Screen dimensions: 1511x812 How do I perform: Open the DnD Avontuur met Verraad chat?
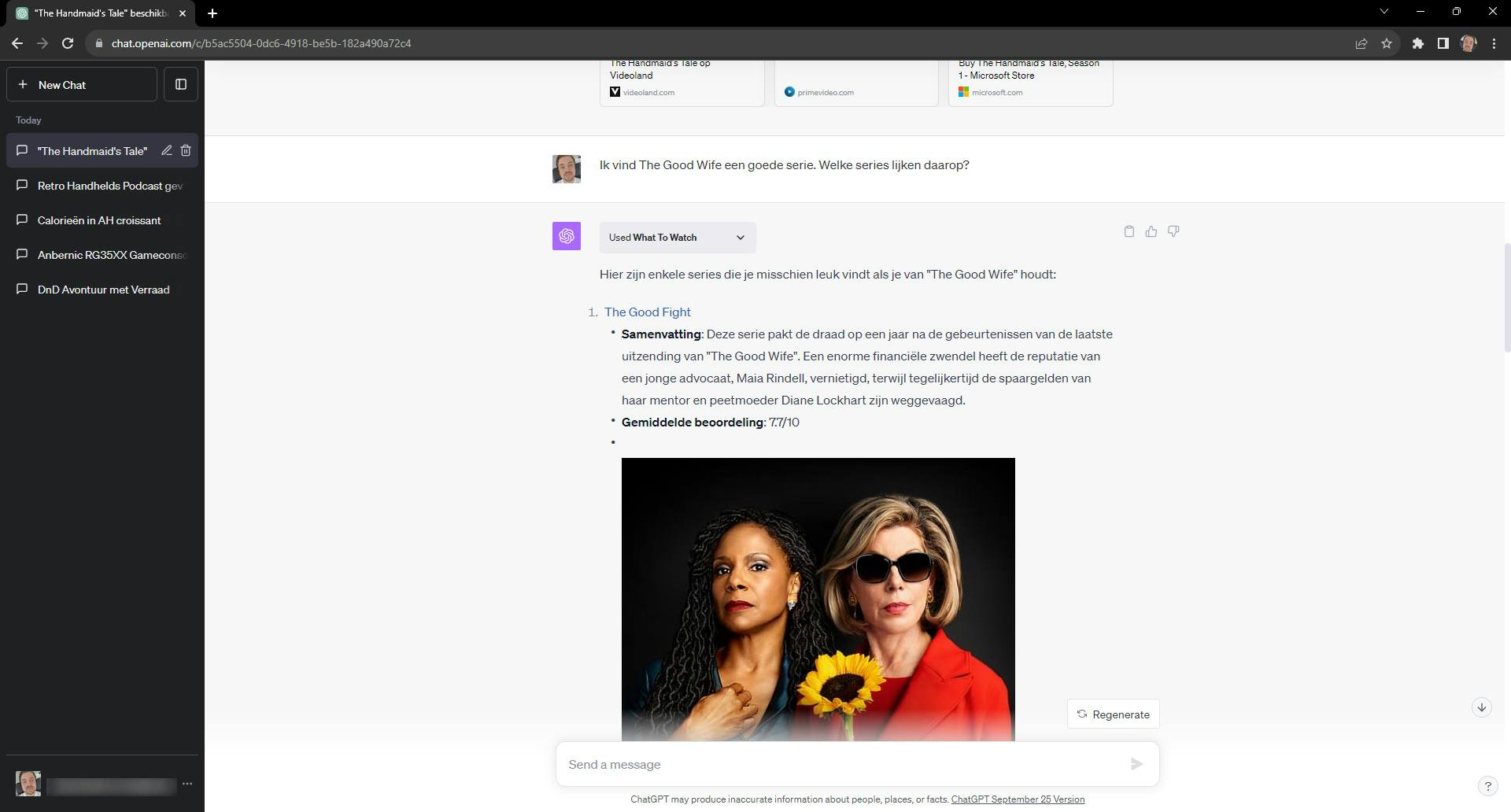click(x=102, y=290)
